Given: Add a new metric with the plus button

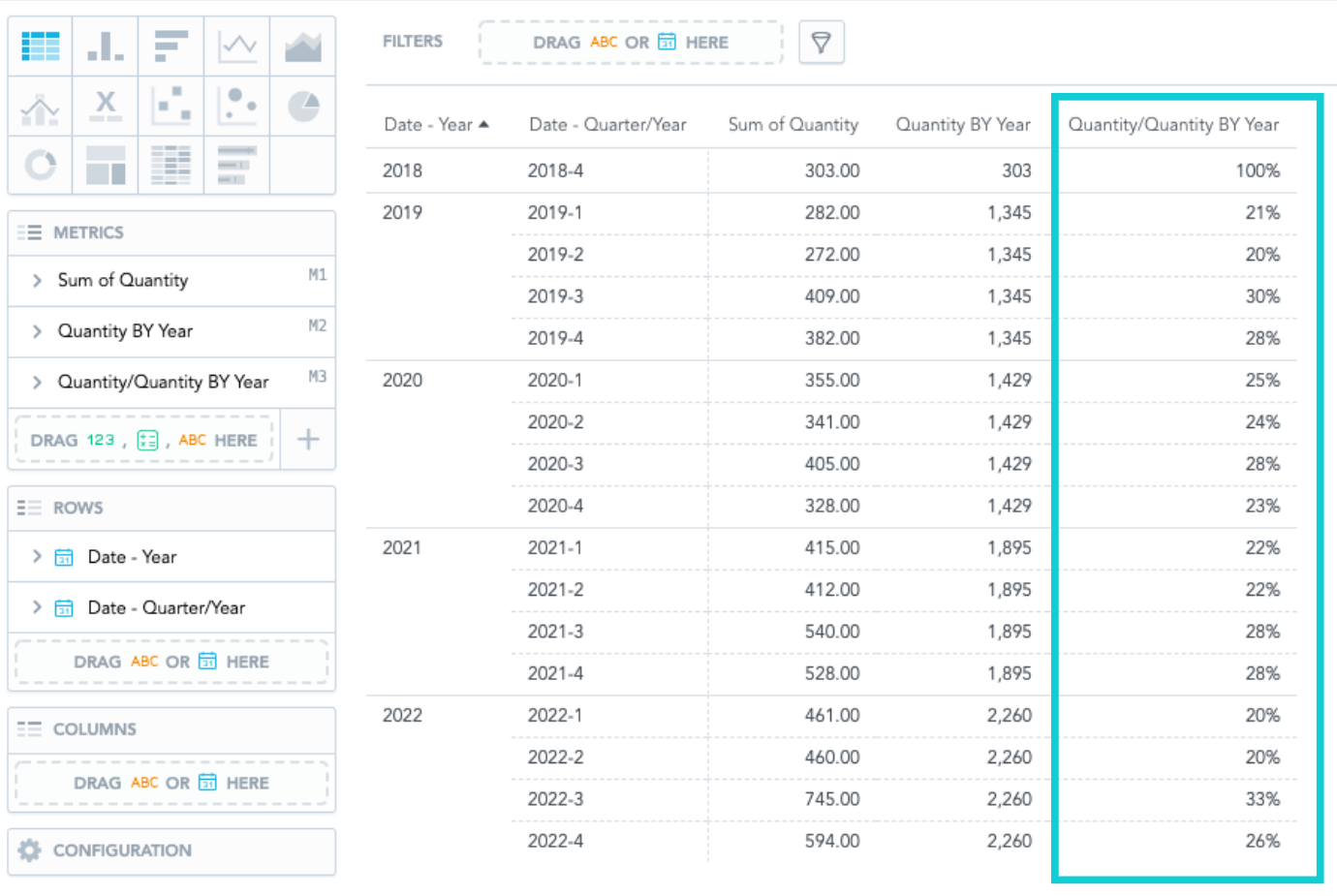Looking at the screenshot, I should [308, 439].
